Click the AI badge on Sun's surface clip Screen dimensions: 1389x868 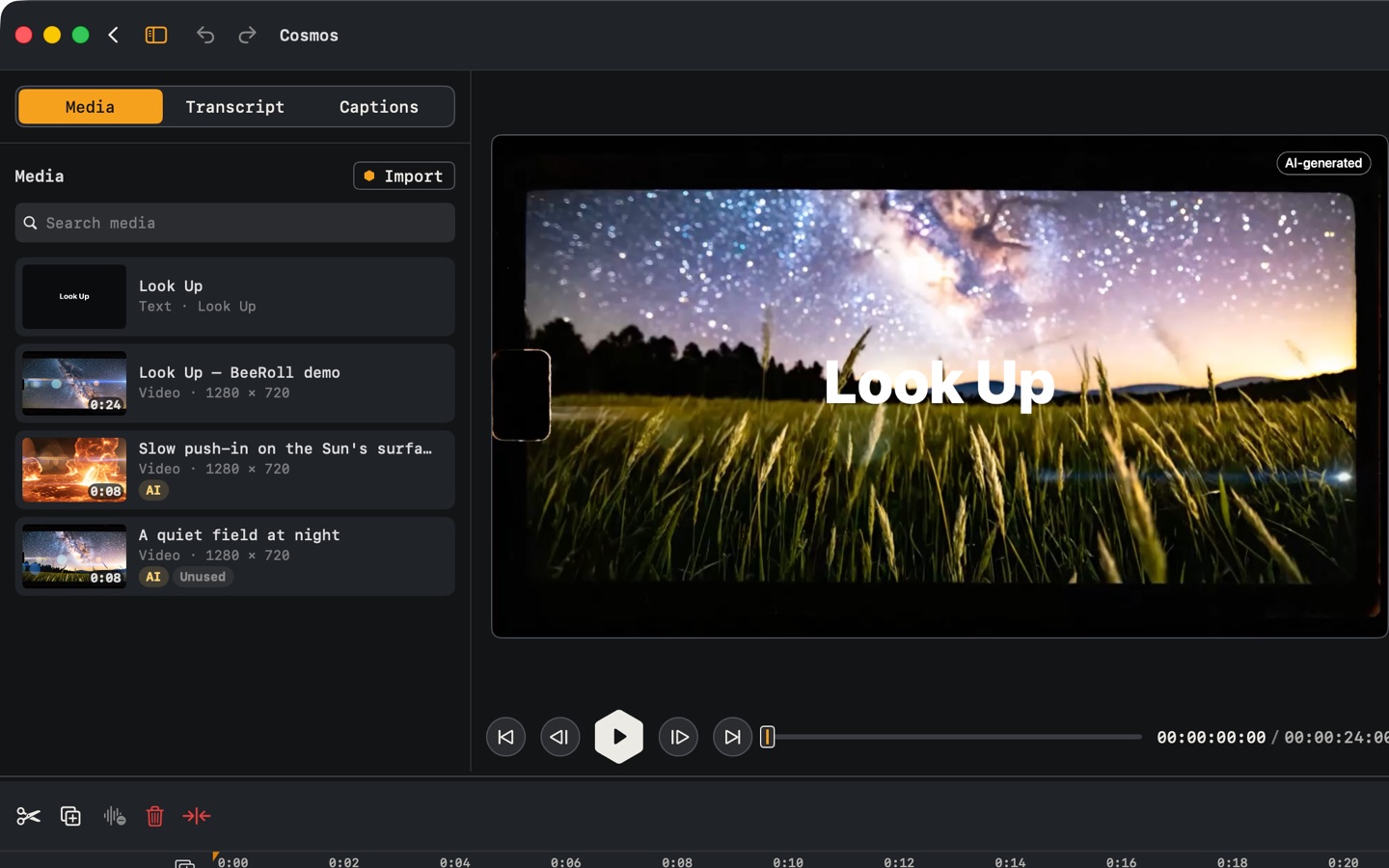pos(153,490)
